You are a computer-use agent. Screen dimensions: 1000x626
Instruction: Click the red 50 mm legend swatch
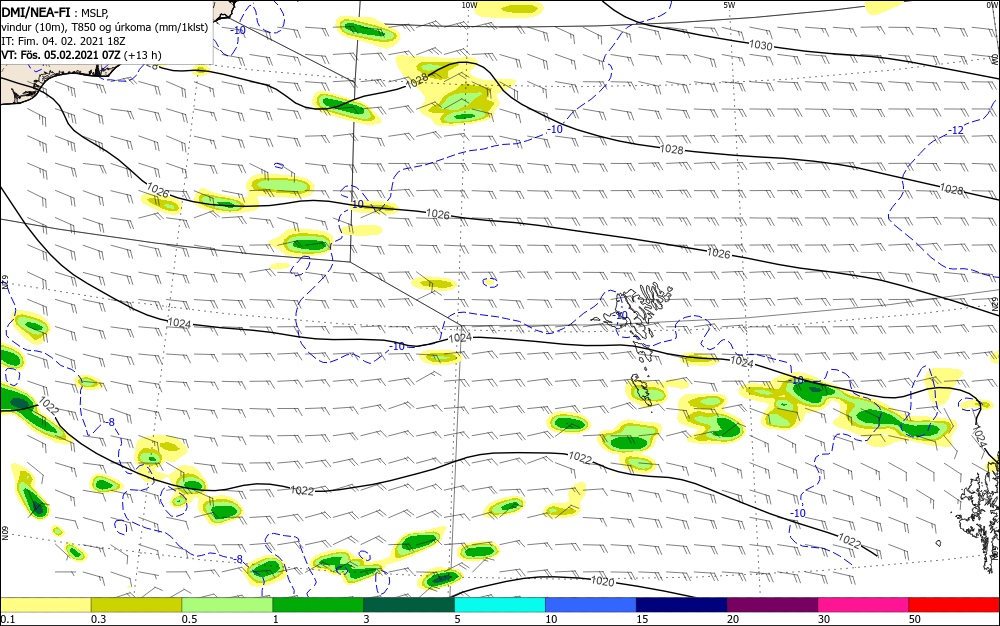pos(954,605)
